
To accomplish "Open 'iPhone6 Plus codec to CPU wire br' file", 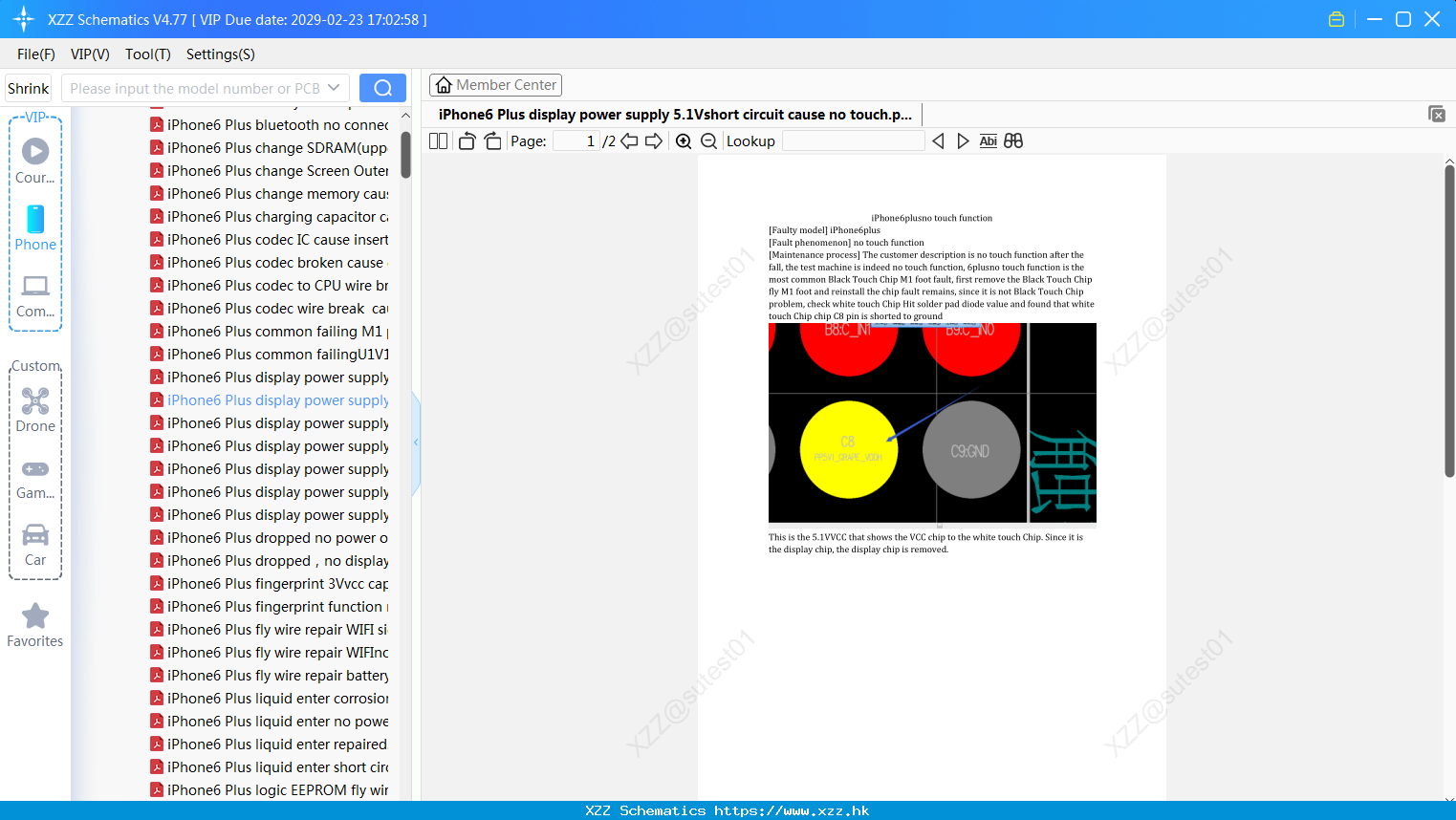I will [x=270, y=286].
